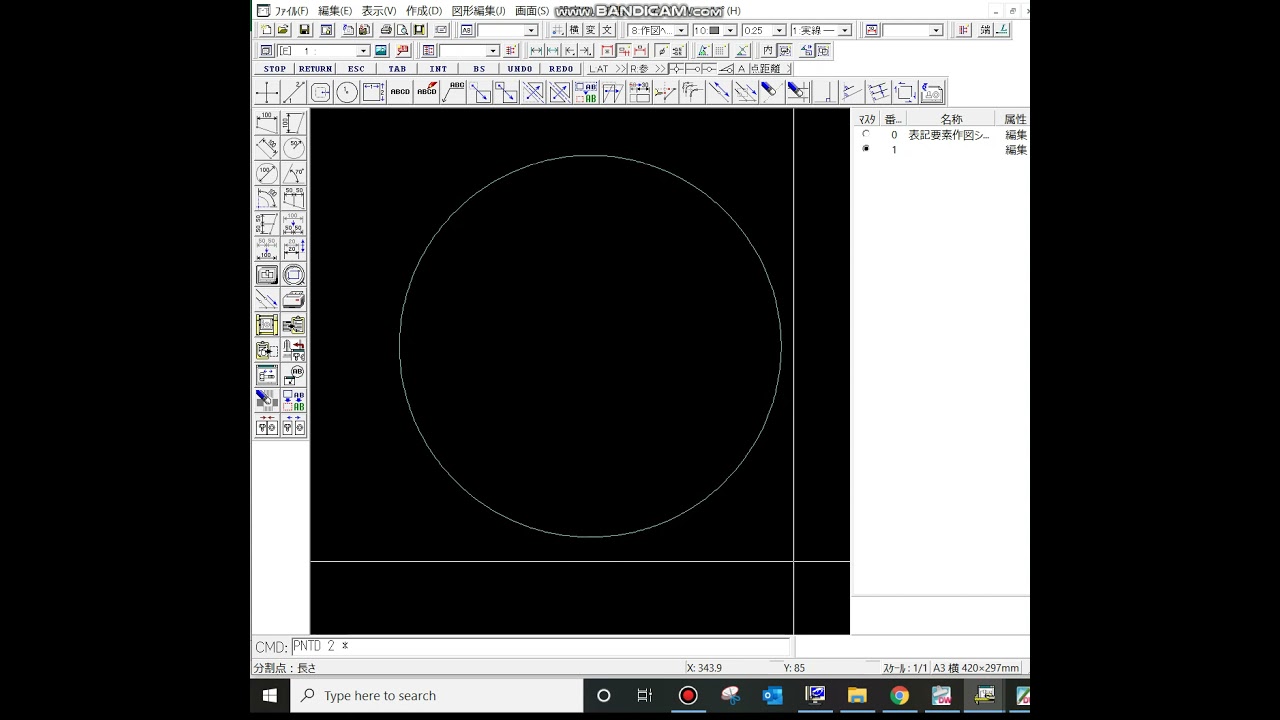Select the line drawing tool

[x=294, y=92]
